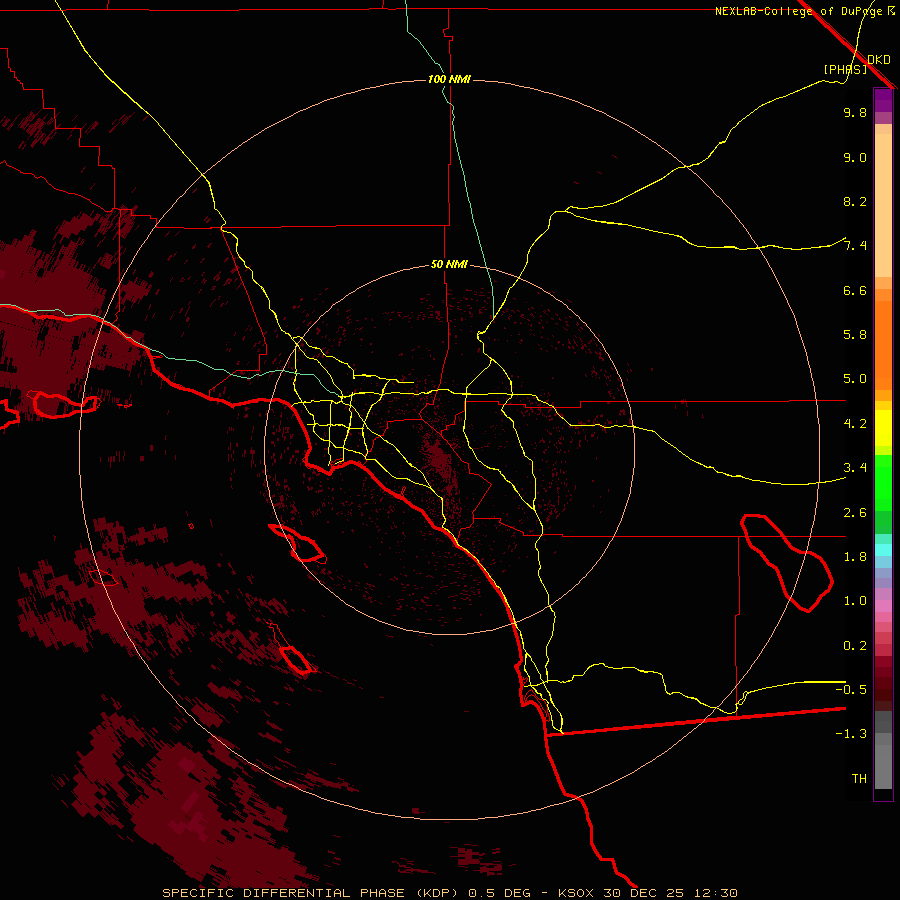Click the 5.0 scale value
Image resolution: width=900 pixels, height=900 pixels.
click(x=855, y=379)
